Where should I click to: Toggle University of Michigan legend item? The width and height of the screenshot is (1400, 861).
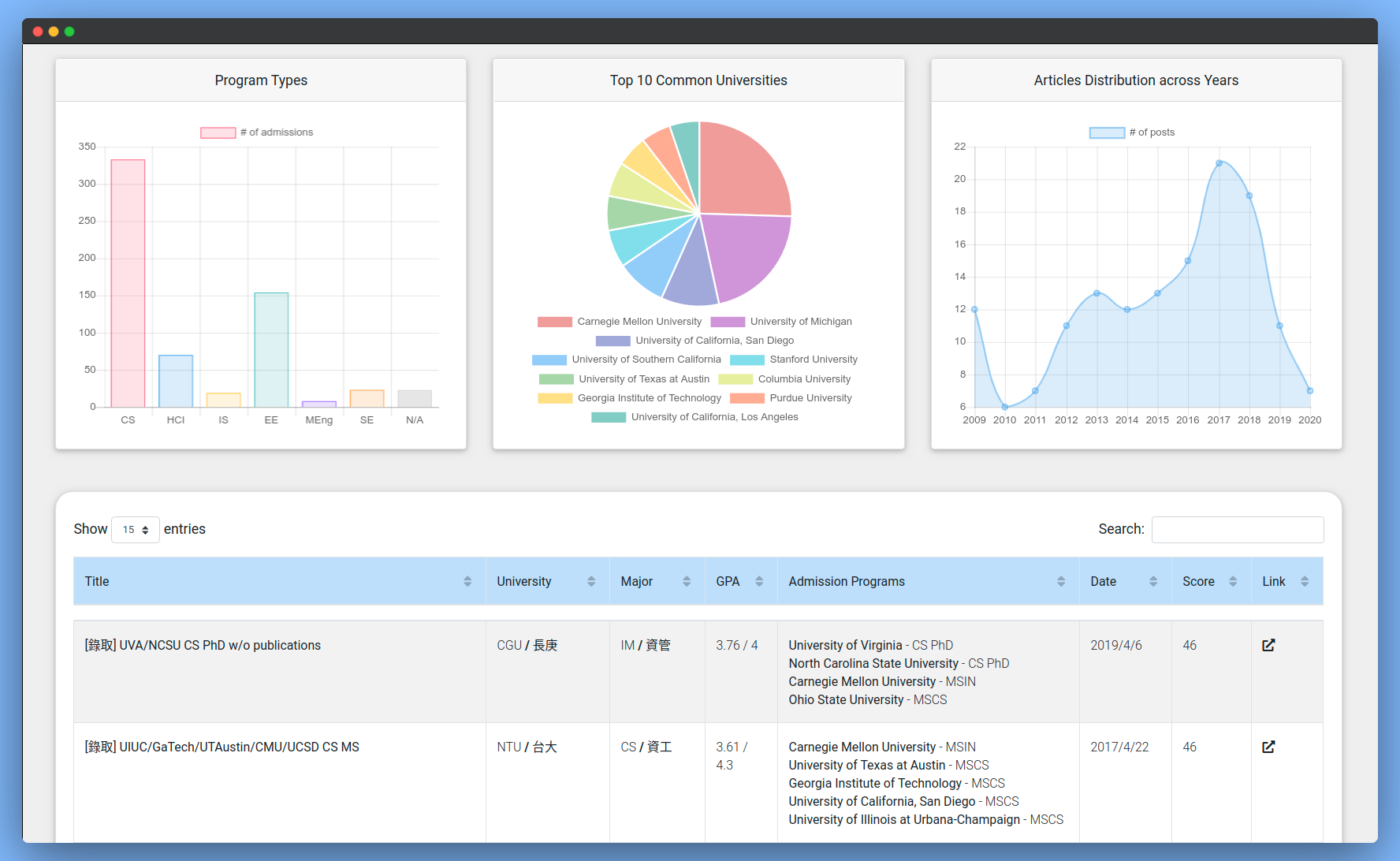click(x=781, y=322)
